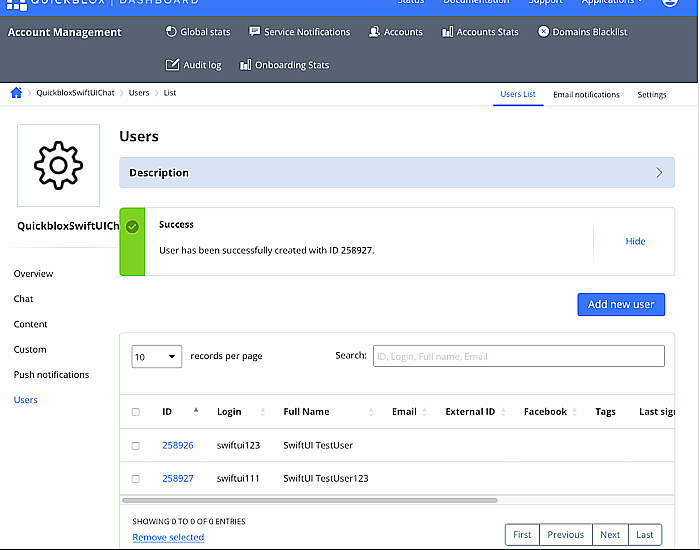Expand the Description panel

point(397,173)
